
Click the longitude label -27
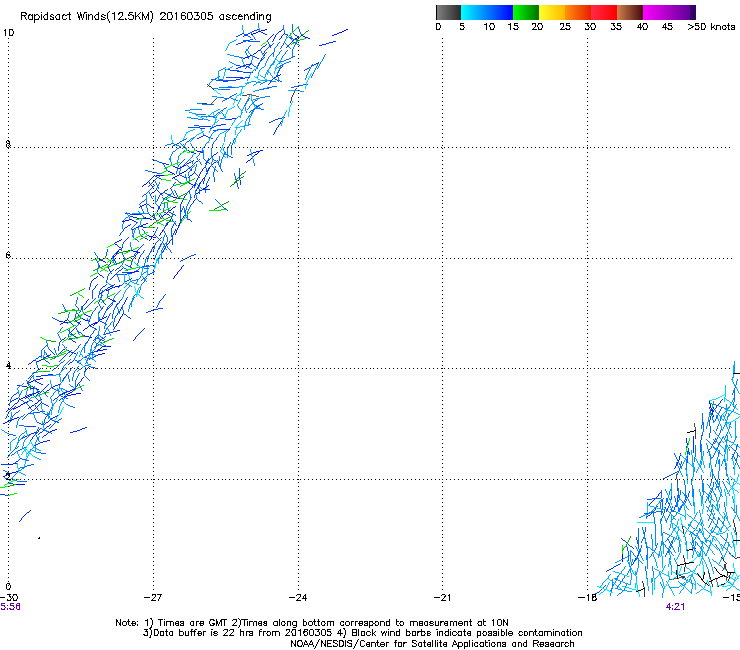(153, 598)
